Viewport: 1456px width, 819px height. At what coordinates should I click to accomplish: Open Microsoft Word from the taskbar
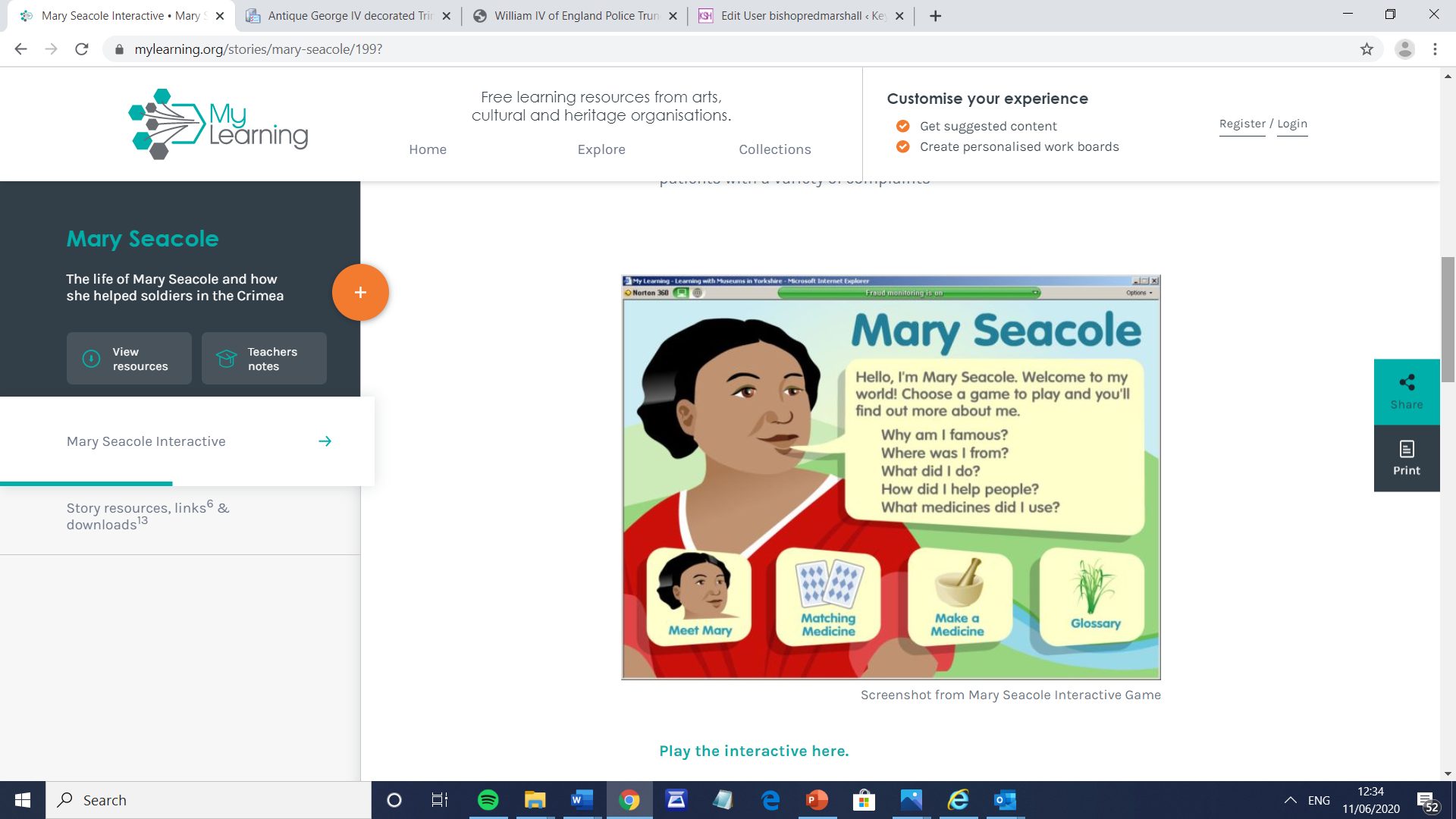(582, 800)
